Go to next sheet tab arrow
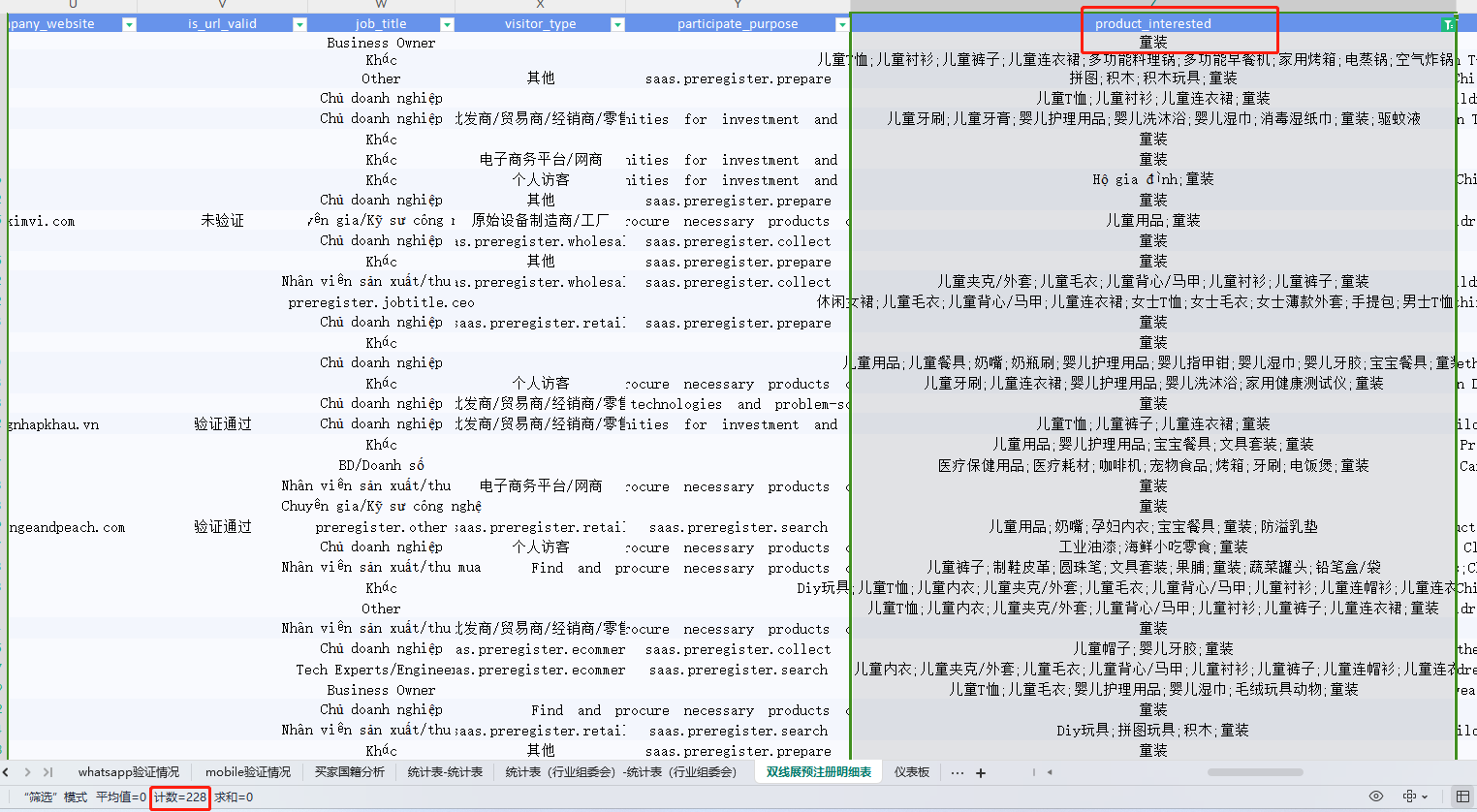This screenshot has height=812, width=1477. (27, 772)
